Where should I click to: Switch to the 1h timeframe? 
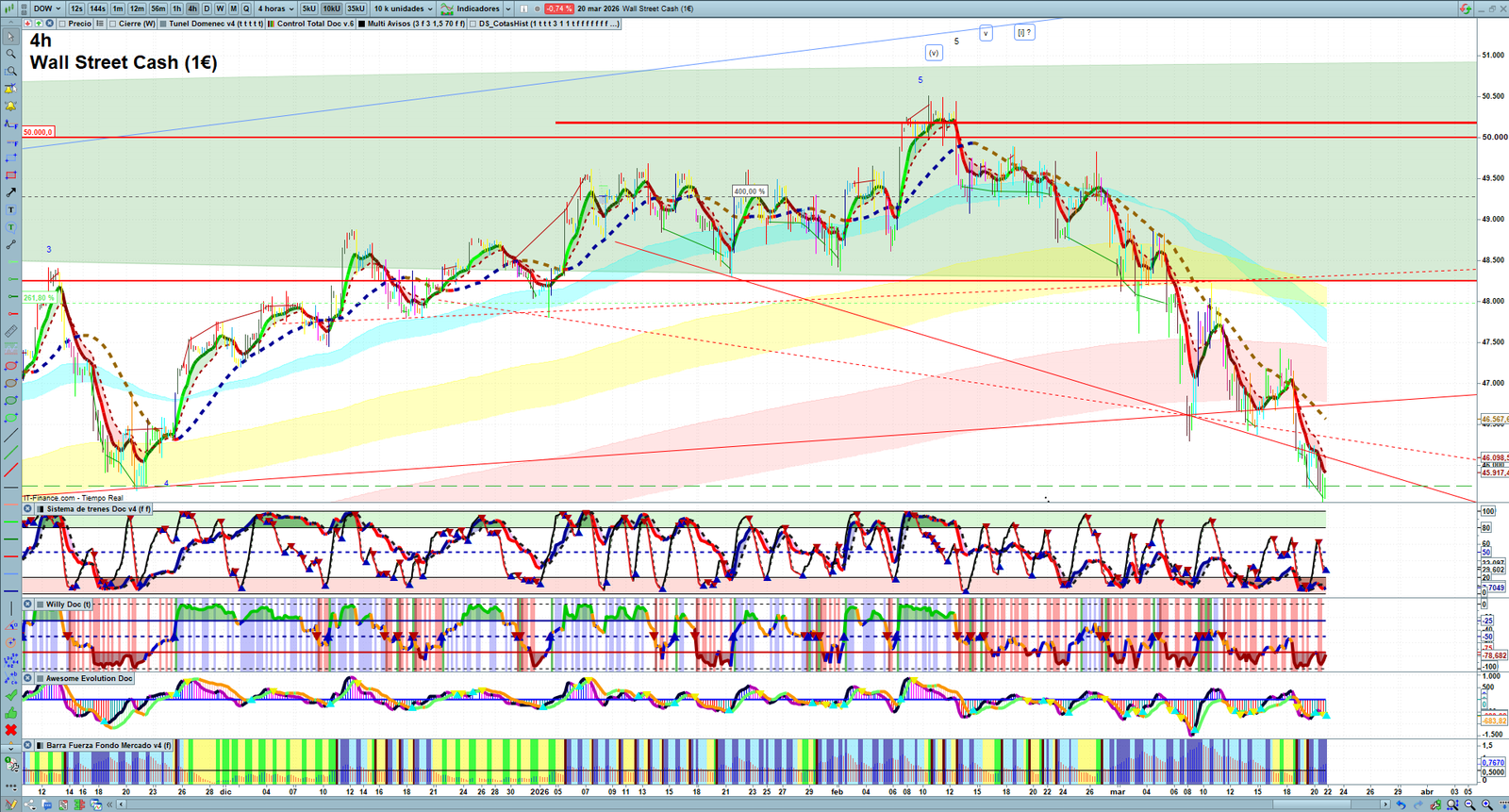tap(176, 8)
